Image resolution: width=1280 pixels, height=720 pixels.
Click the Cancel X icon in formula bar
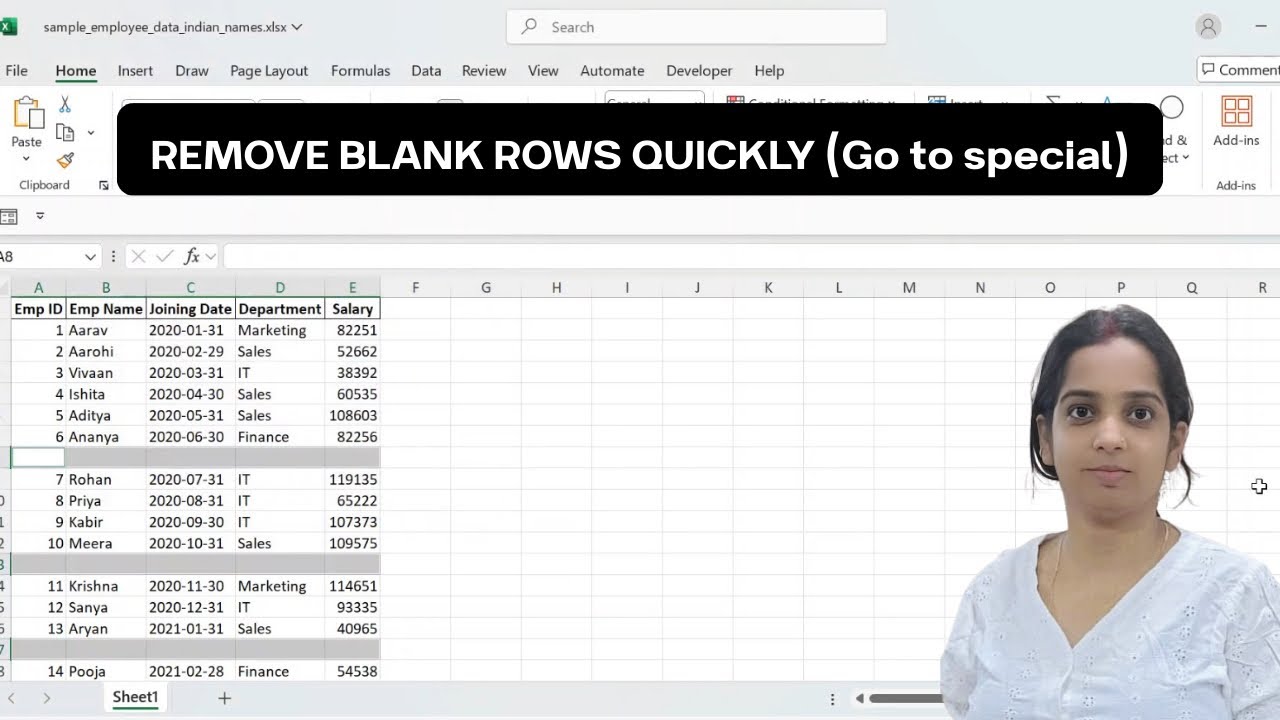(139, 257)
